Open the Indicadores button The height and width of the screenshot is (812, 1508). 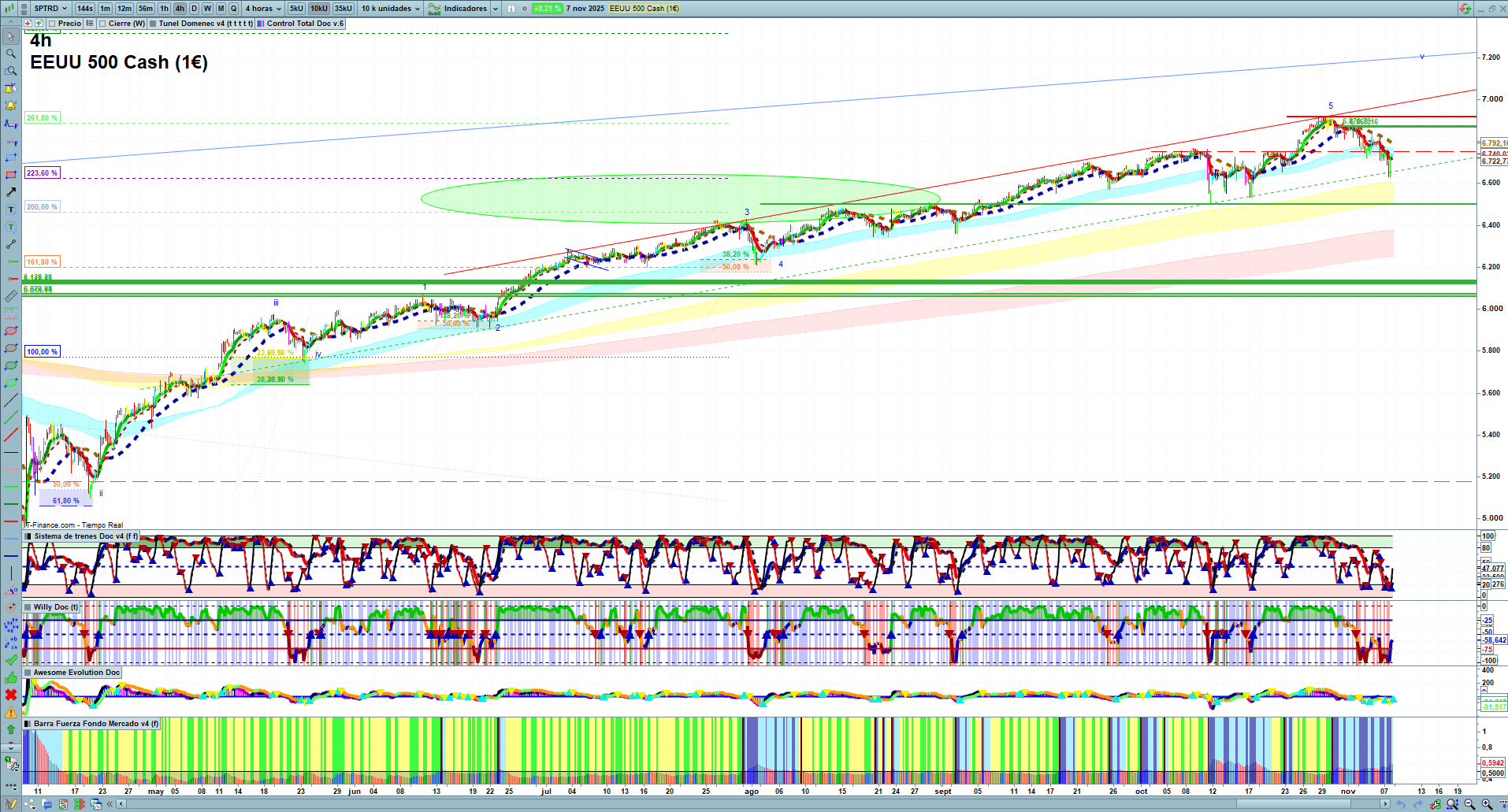(x=458, y=9)
